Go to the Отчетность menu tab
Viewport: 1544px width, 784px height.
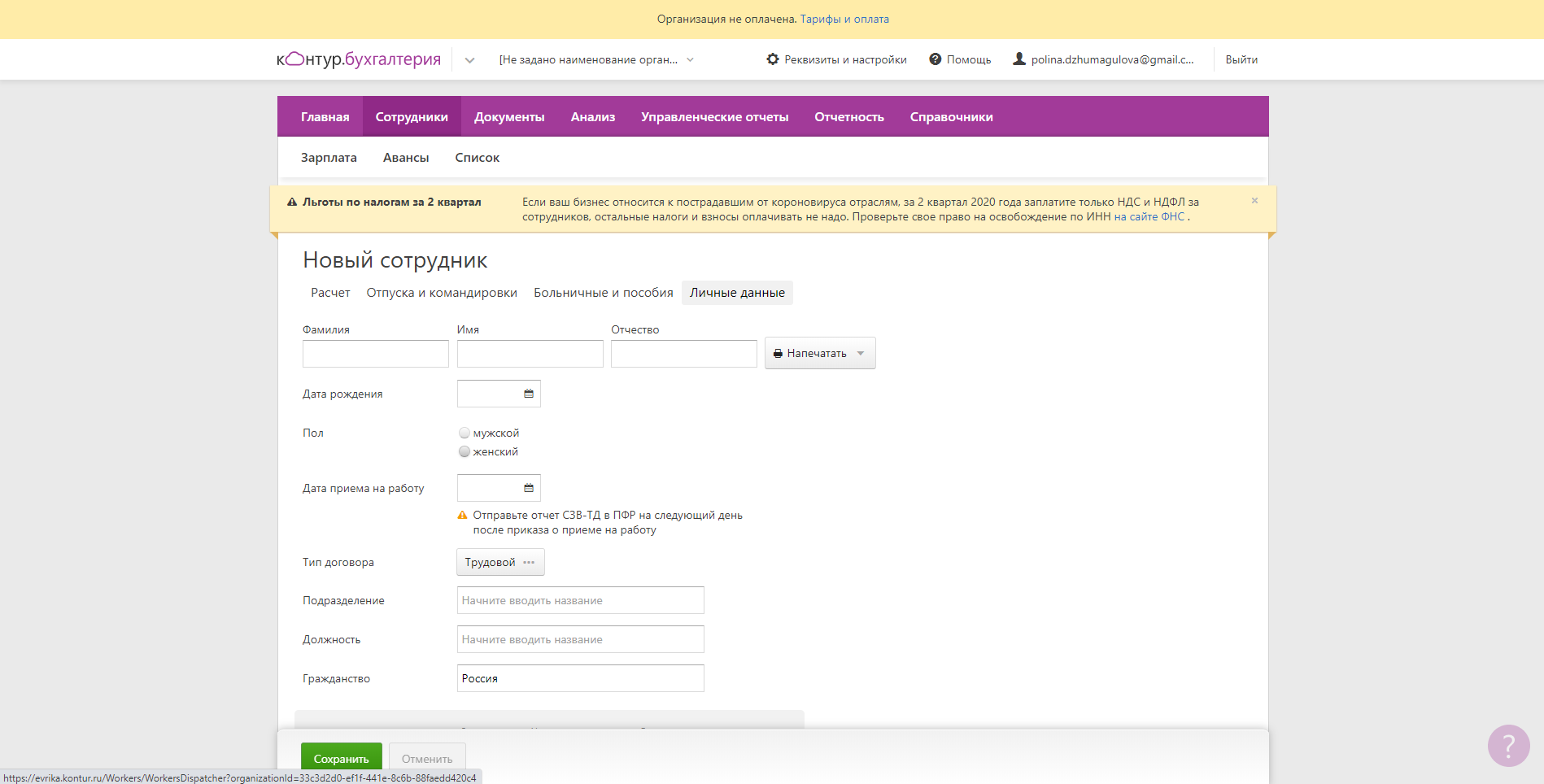[x=849, y=116]
